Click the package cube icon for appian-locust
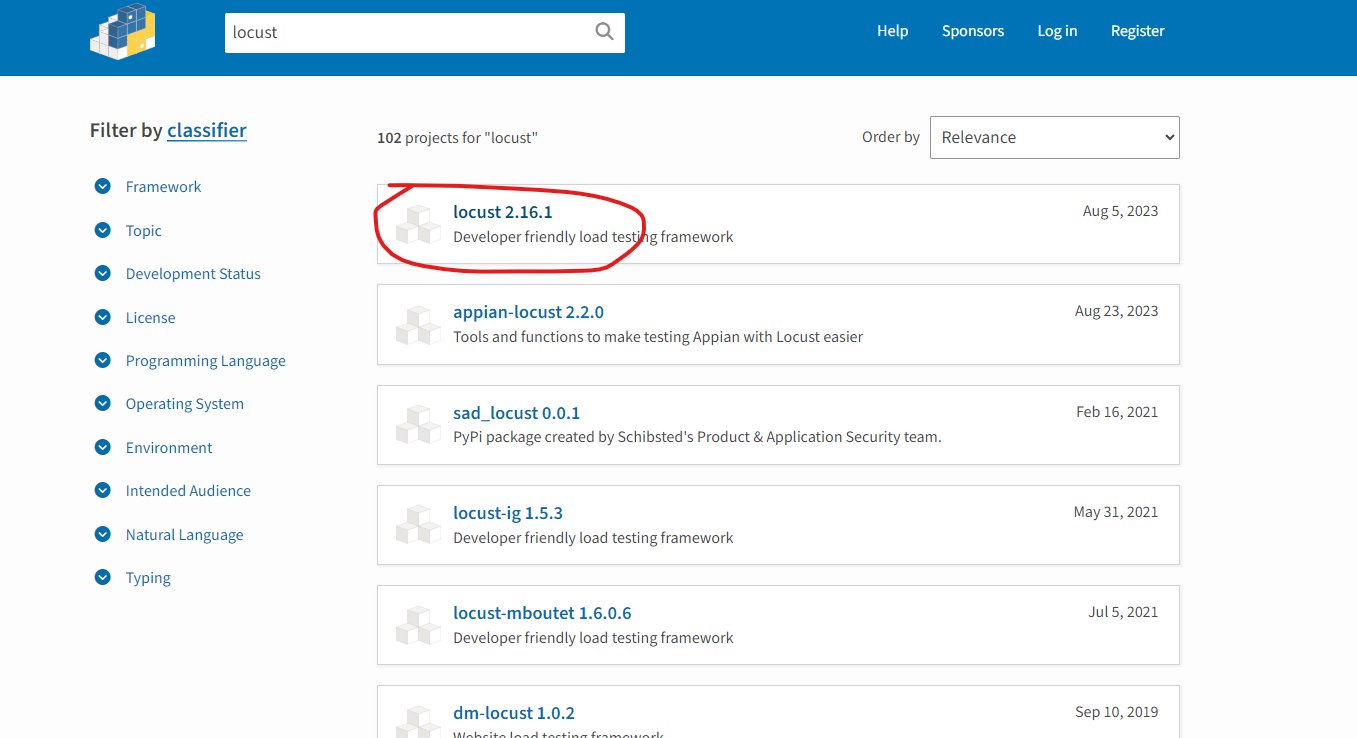 (418, 325)
